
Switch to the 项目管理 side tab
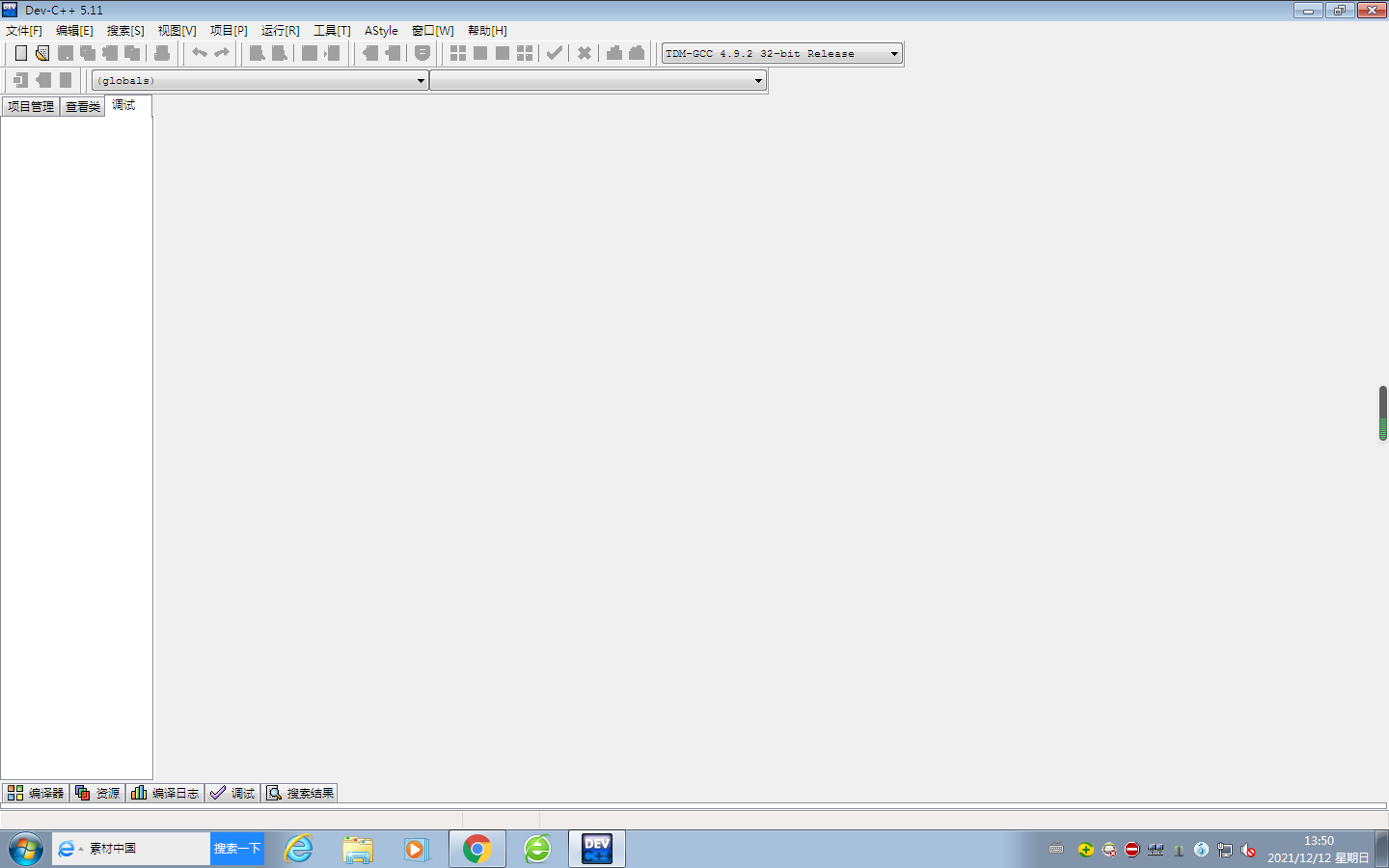tap(31, 106)
